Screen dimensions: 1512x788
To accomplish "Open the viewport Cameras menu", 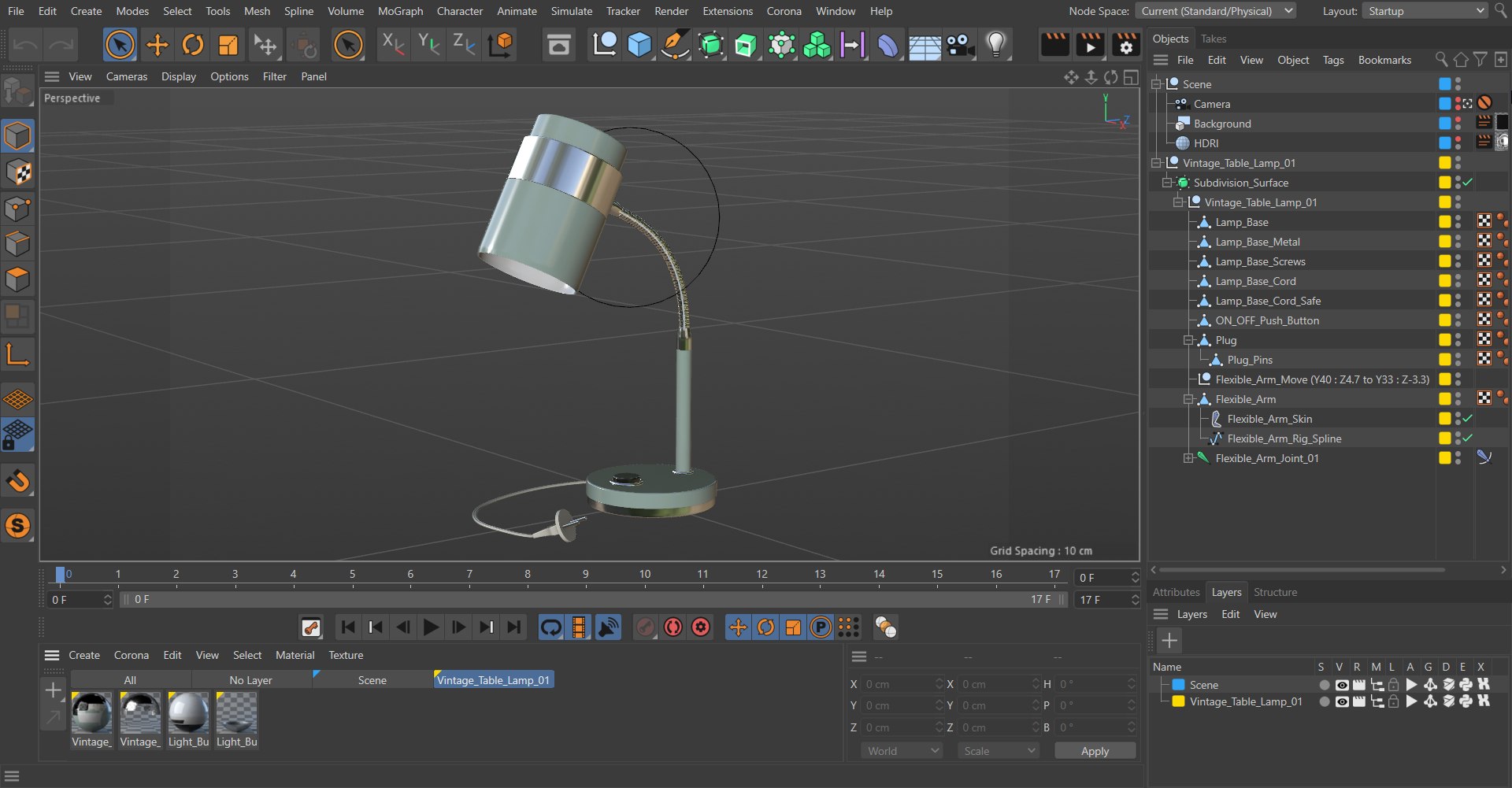I will tap(127, 76).
